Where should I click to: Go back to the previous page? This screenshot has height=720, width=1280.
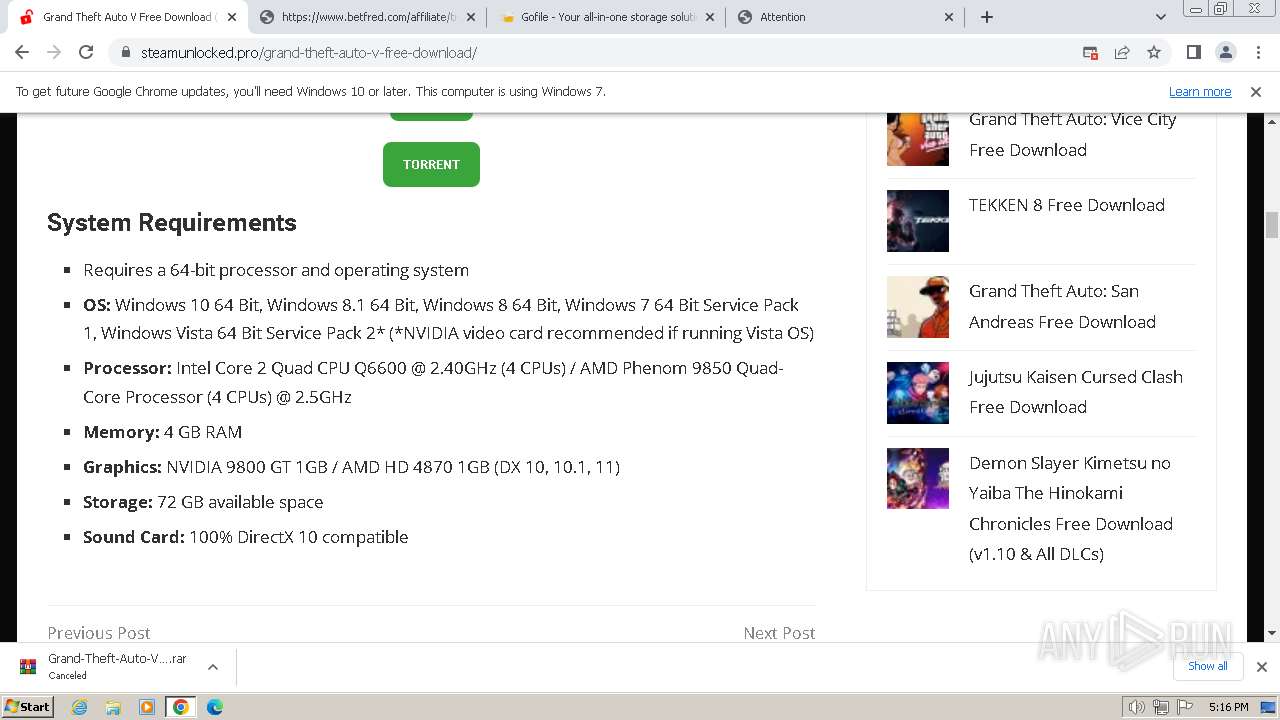pyautogui.click(x=22, y=52)
